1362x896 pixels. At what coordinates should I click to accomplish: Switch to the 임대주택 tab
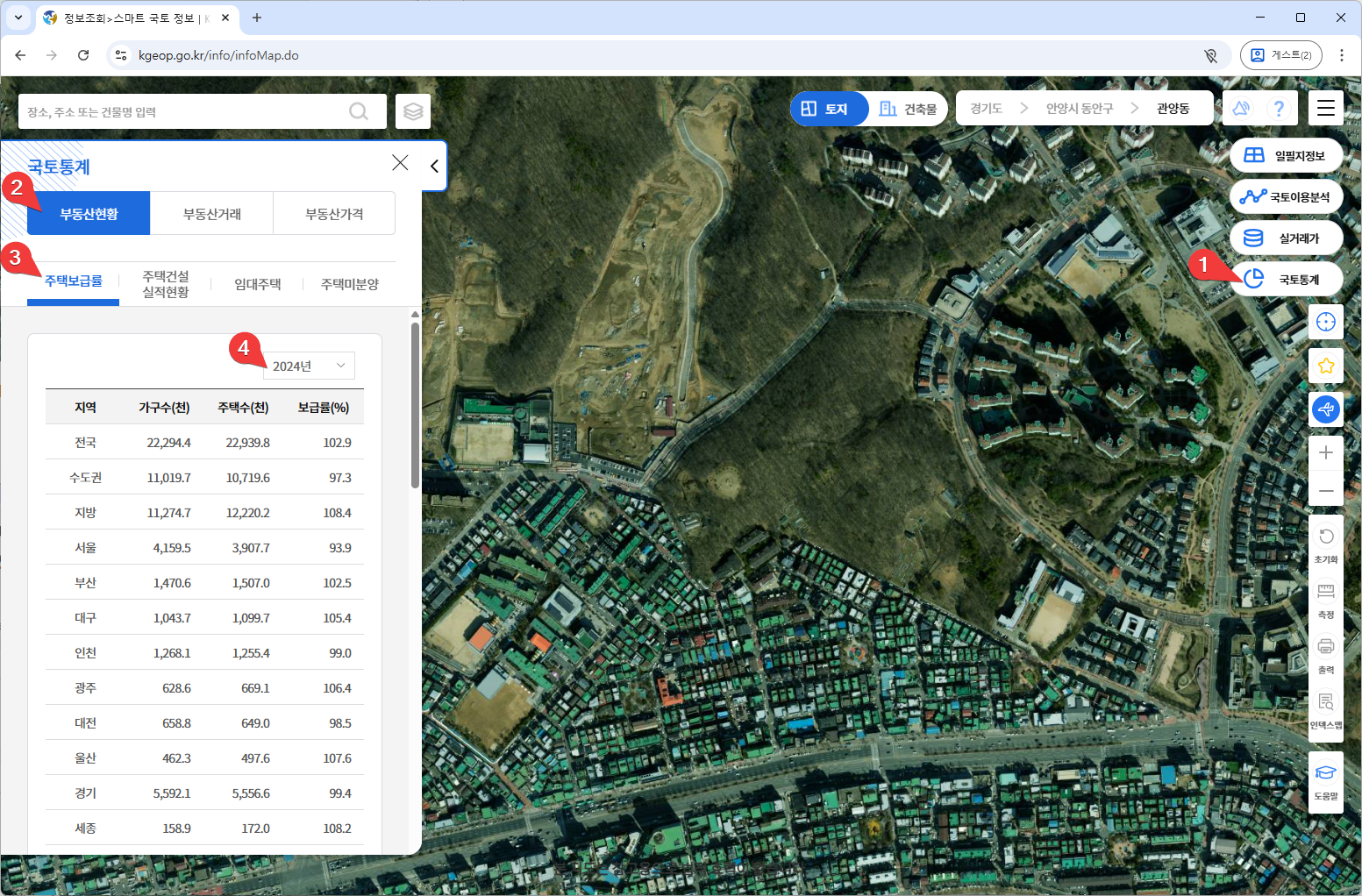[257, 284]
